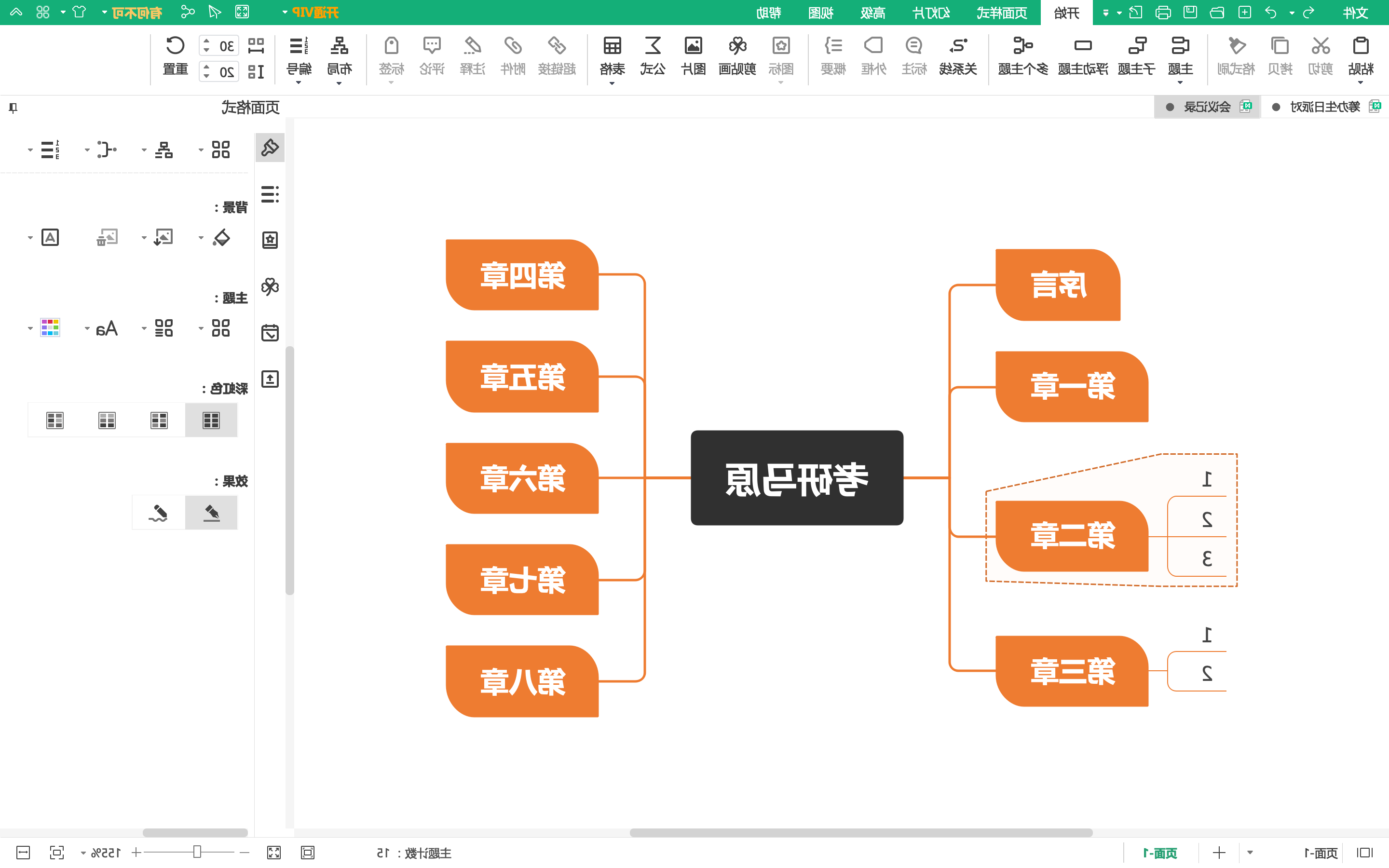
Task: Select the 第四章 topic node
Action: click(522, 275)
